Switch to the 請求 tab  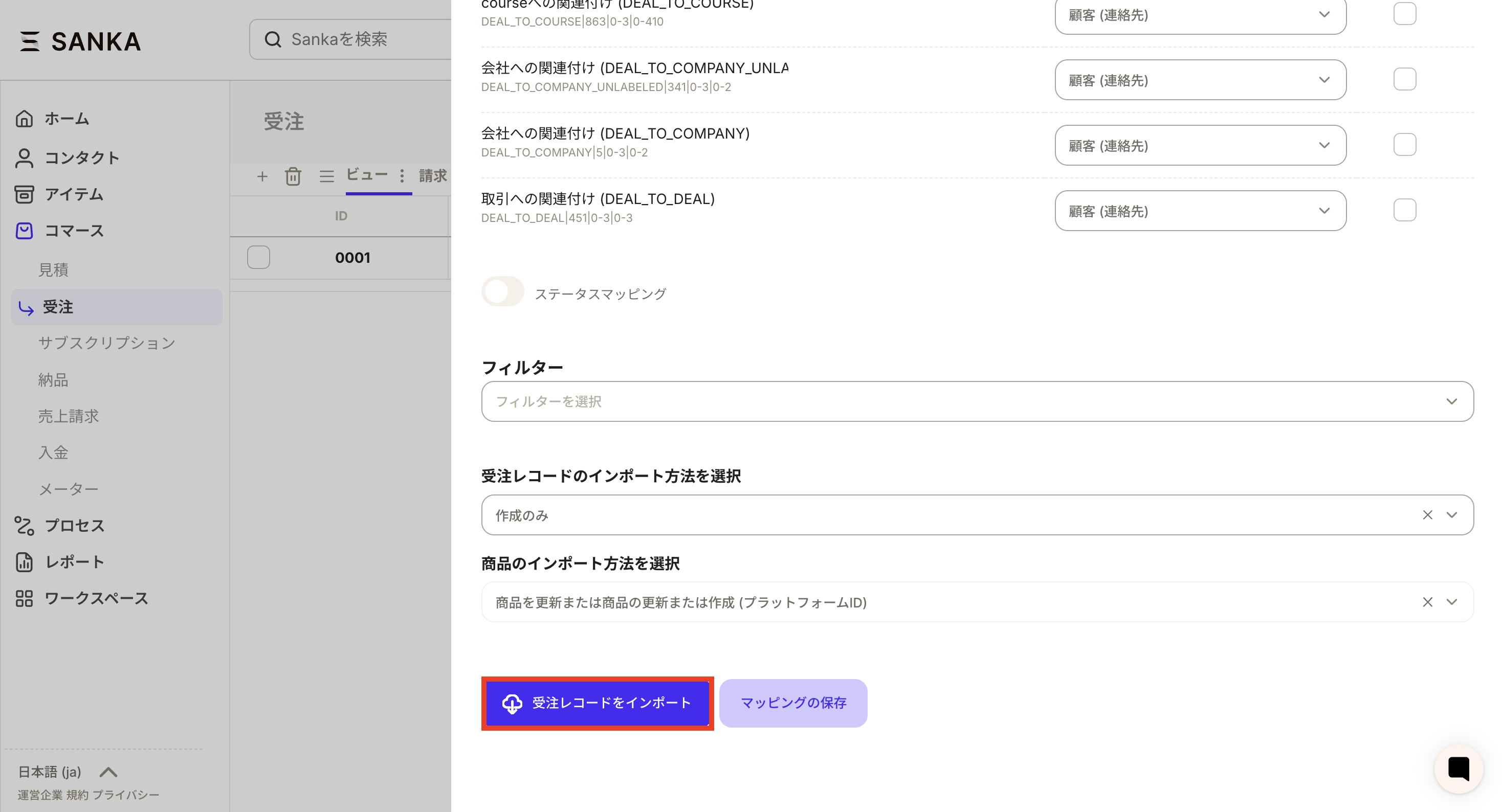coord(433,175)
